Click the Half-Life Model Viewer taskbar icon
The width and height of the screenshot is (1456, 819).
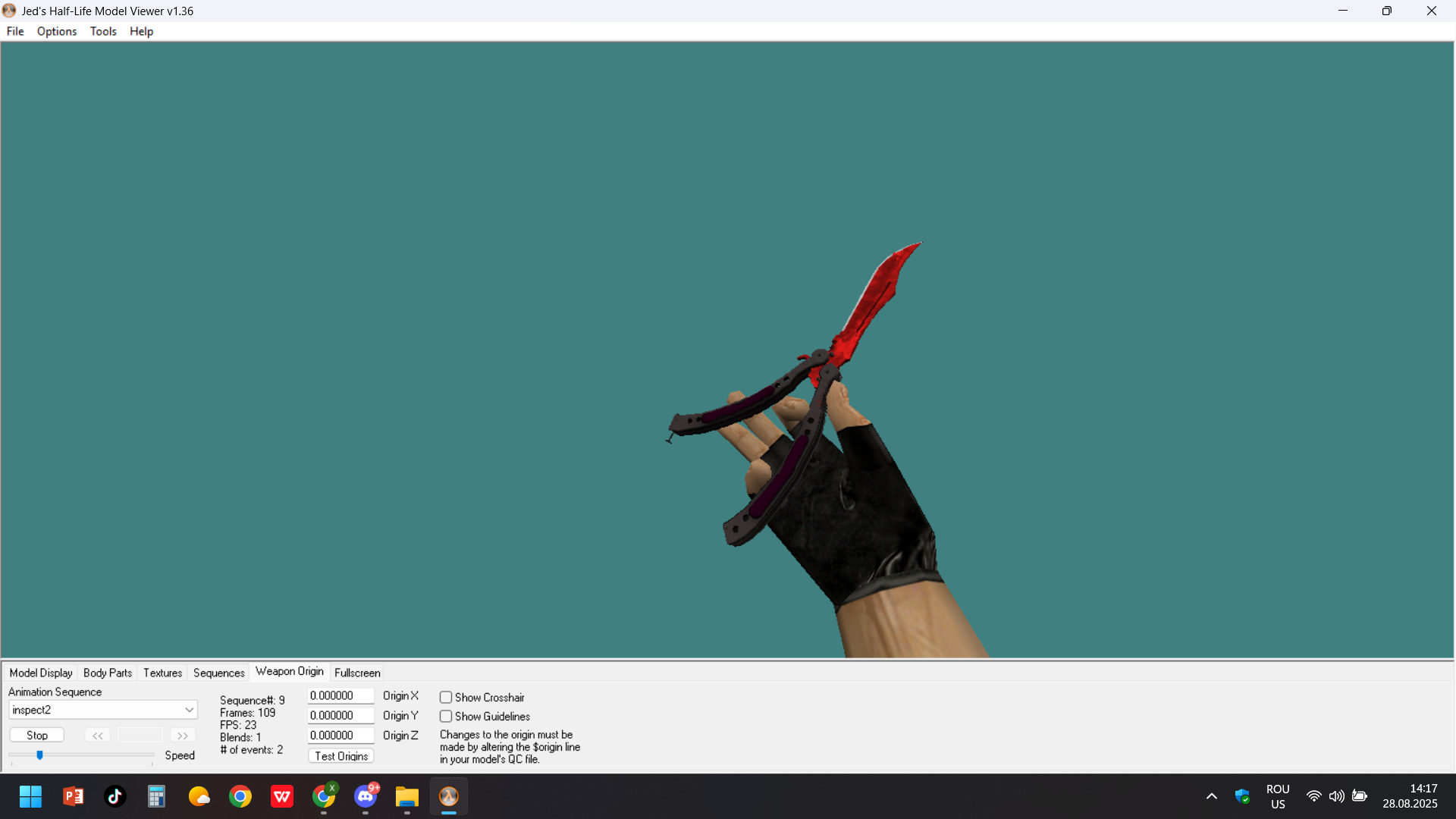point(449,796)
